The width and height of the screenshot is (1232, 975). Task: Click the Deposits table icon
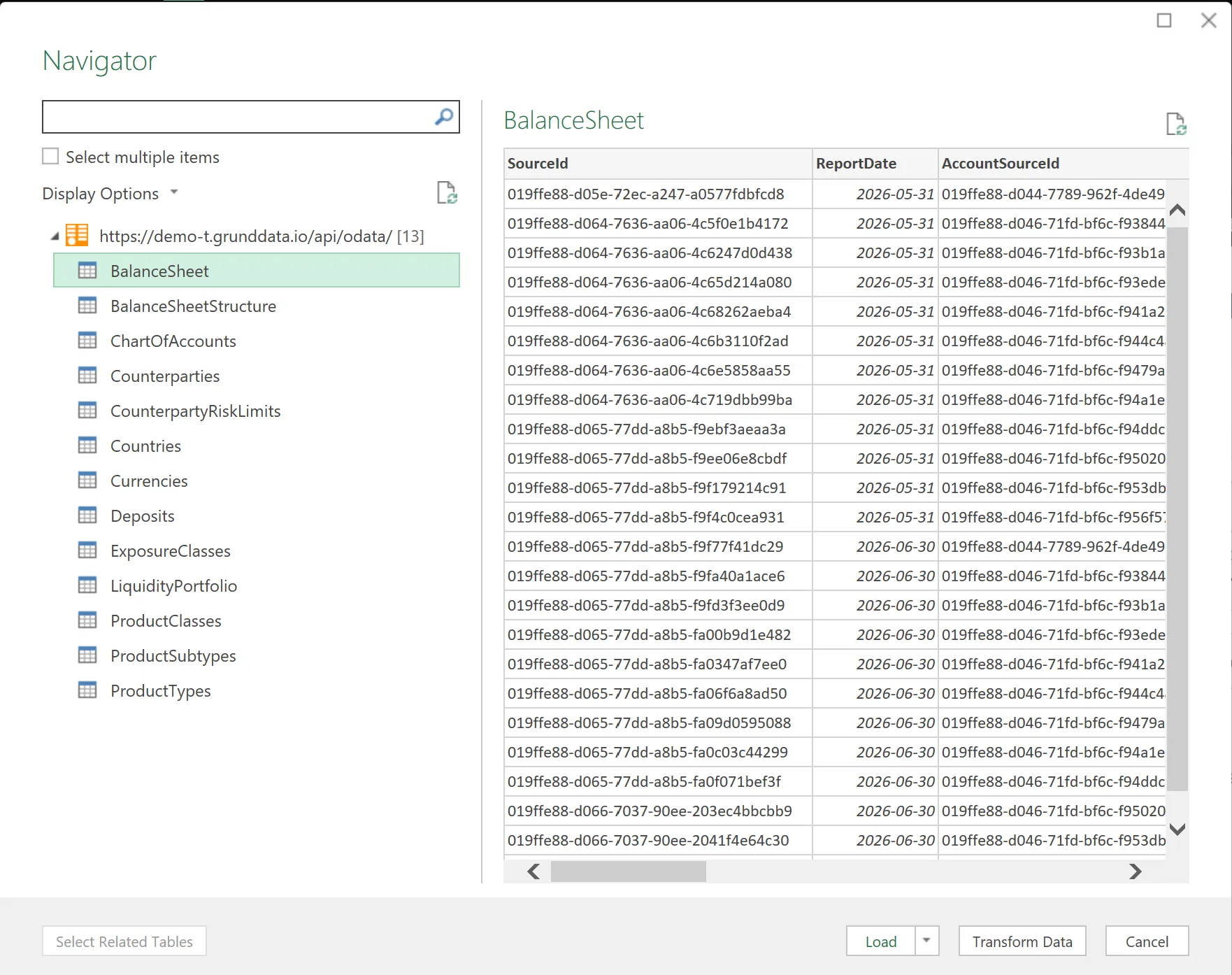point(87,515)
